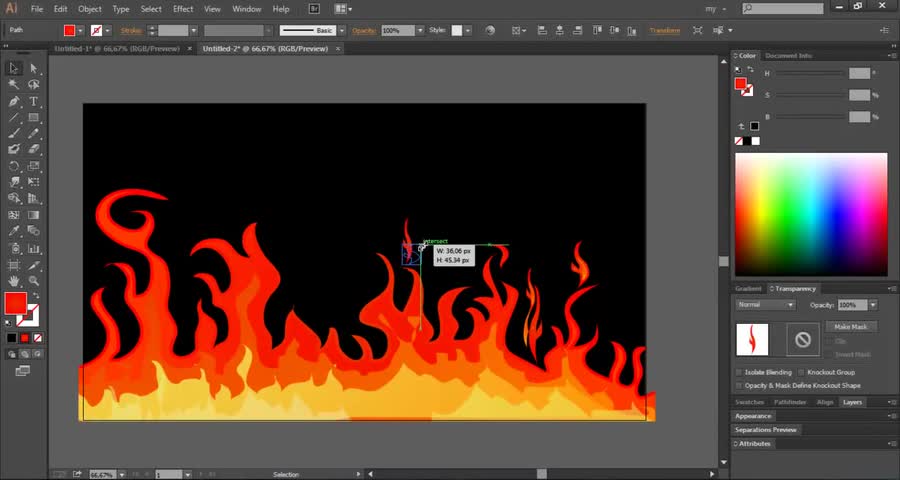Choose the Blend tool

pos(33,231)
